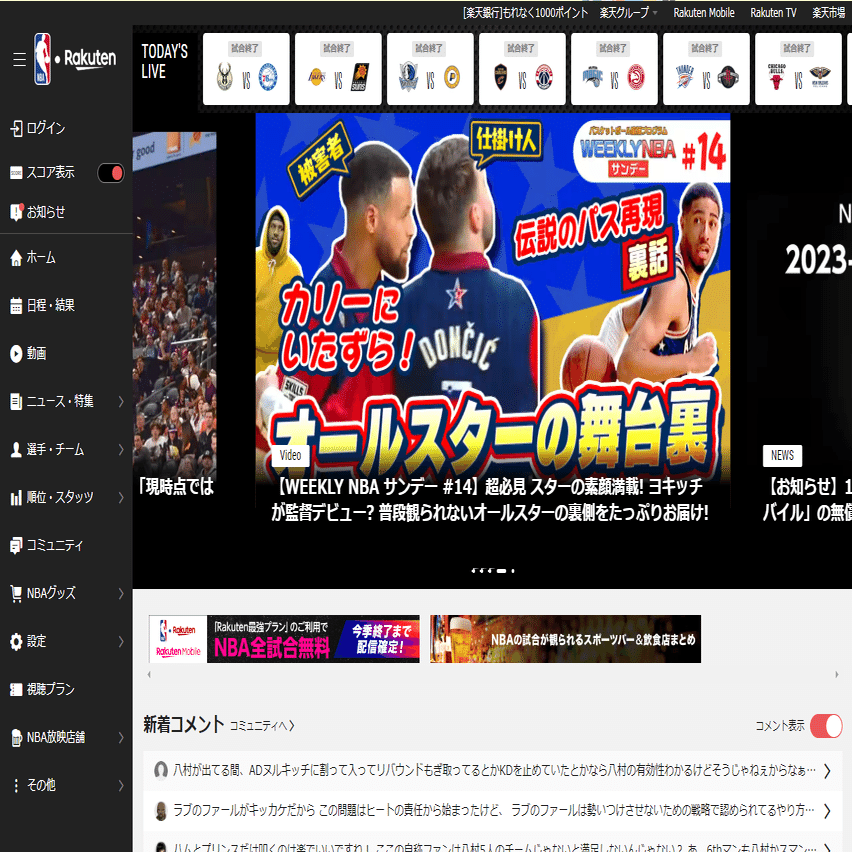
Task: Click the コミュニティ chat icon
Action: click(x=16, y=545)
